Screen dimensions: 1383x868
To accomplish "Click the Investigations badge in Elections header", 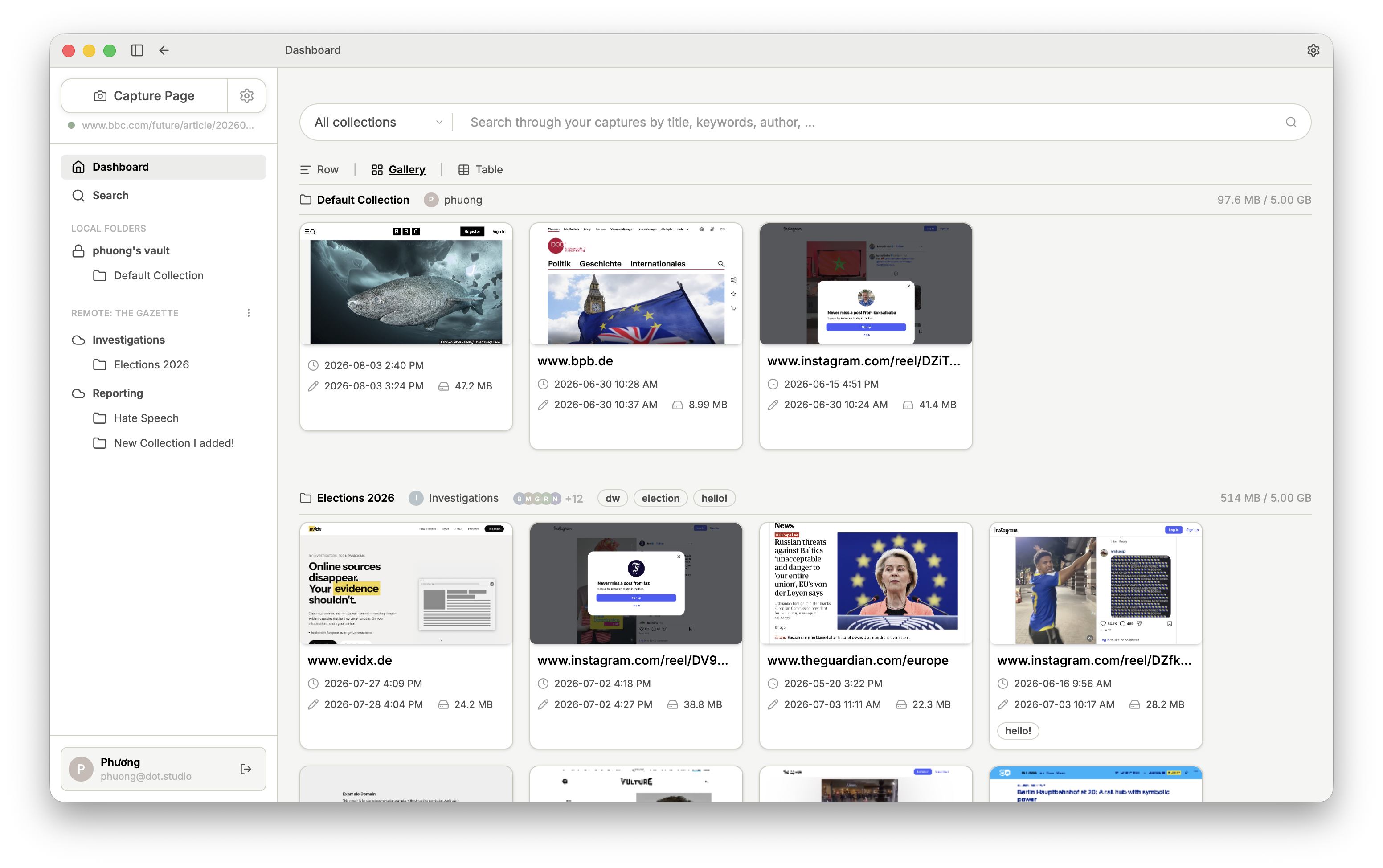I will click(453, 498).
